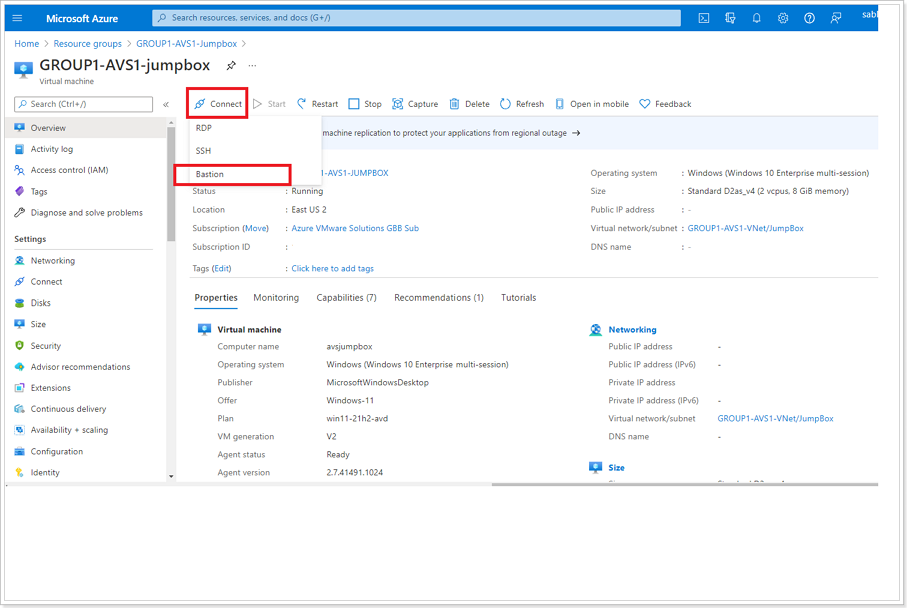The width and height of the screenshot is (907, 608).
Task: Capture the virtual machine image
Action: click(x=415, y=104)
